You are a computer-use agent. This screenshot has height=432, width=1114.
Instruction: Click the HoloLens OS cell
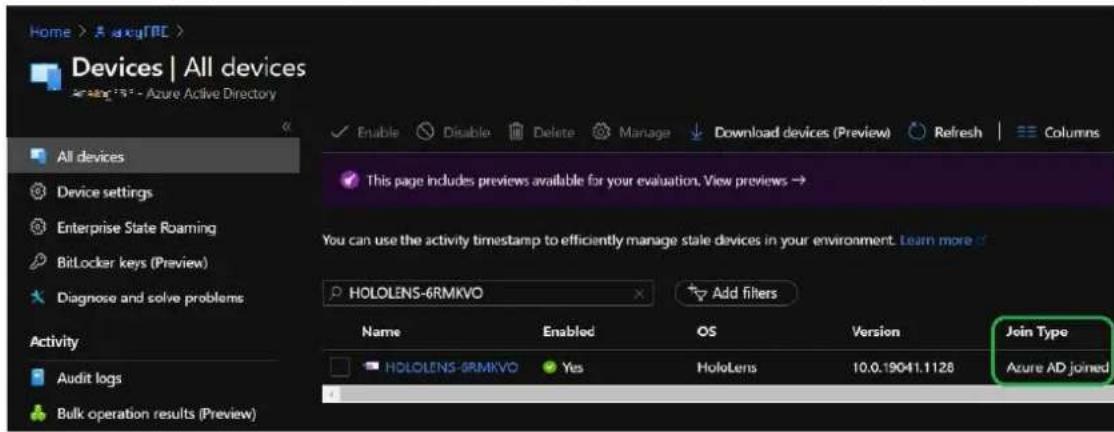(x=723, y=367)
